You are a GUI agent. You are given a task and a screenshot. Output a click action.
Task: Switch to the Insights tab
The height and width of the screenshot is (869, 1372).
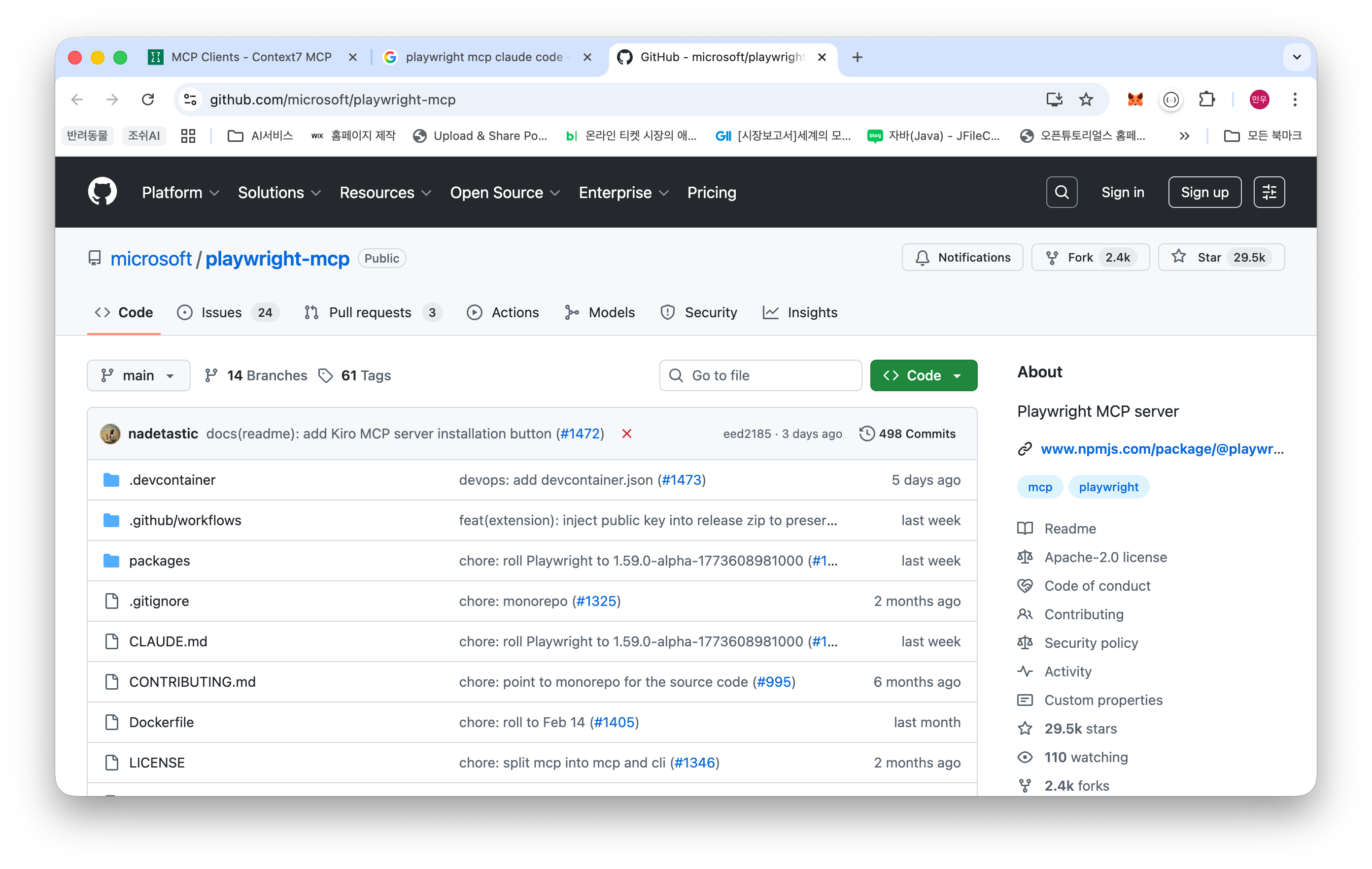coord(800,312)
